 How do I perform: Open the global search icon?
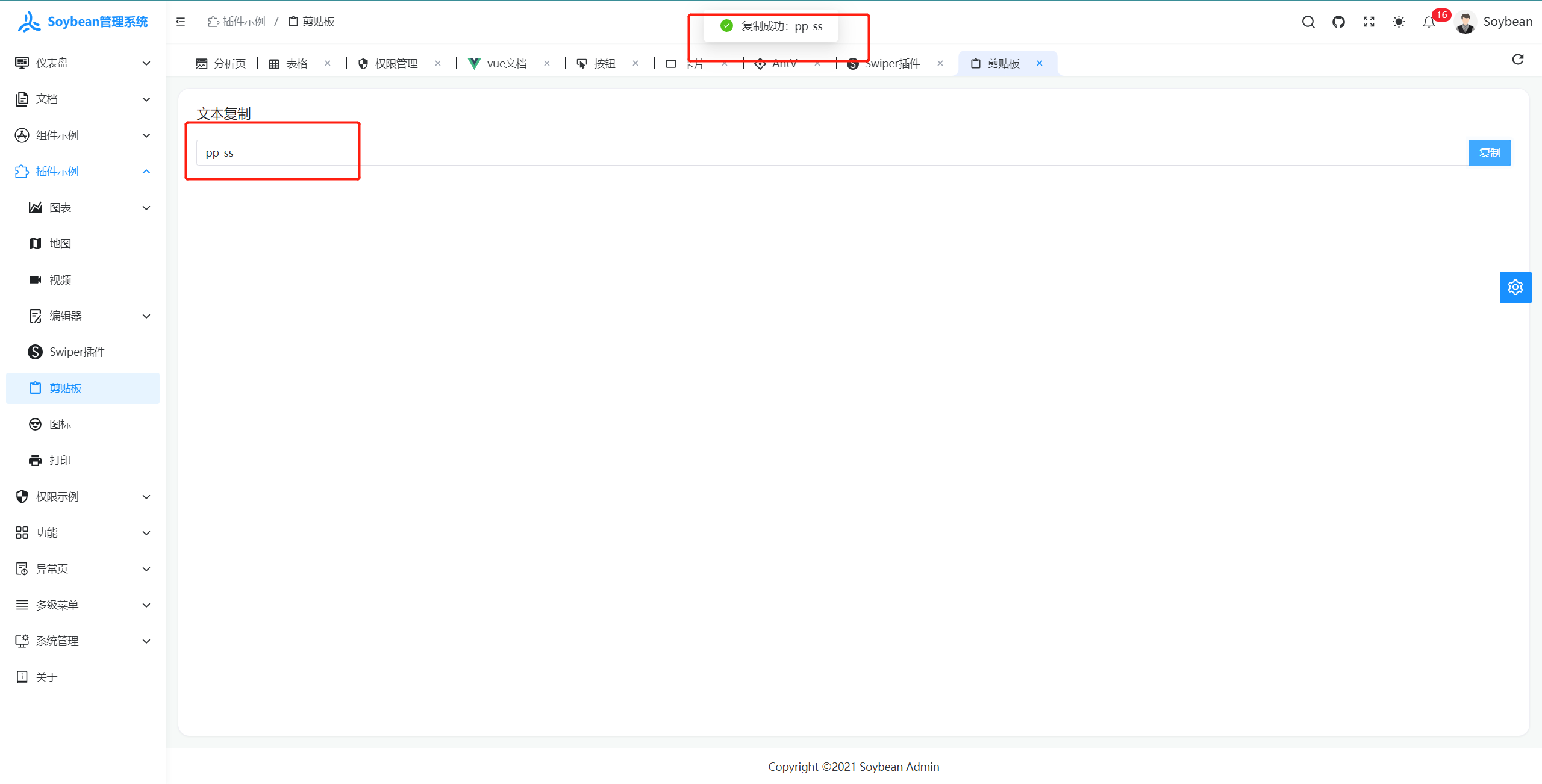pos(1308,22)
